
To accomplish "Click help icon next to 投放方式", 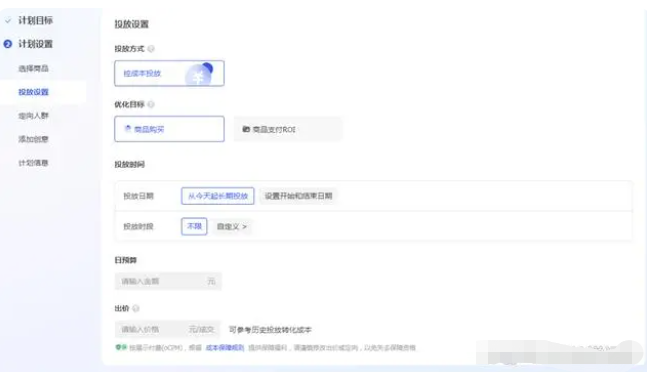I will (x=151, y=49).
